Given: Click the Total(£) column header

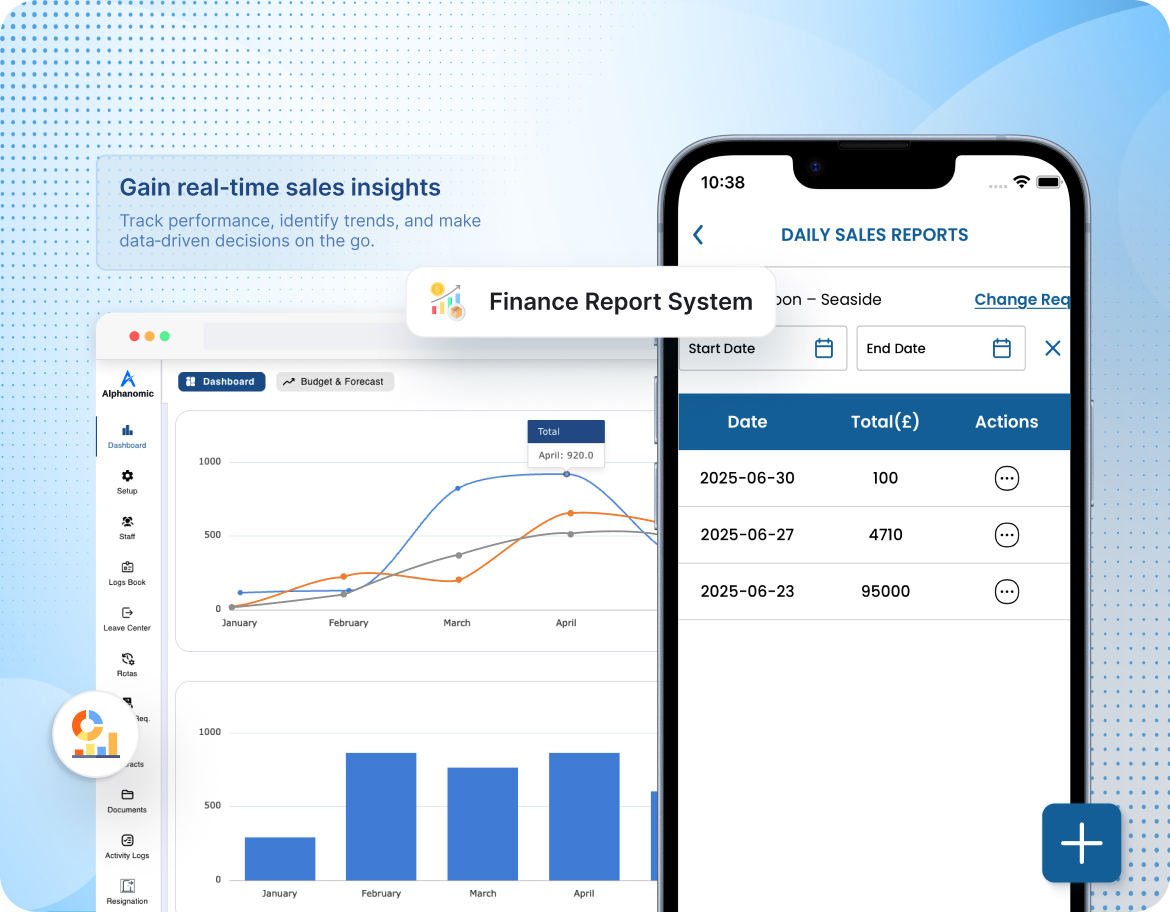Looking at the screenshot, I should click(885, 422).
